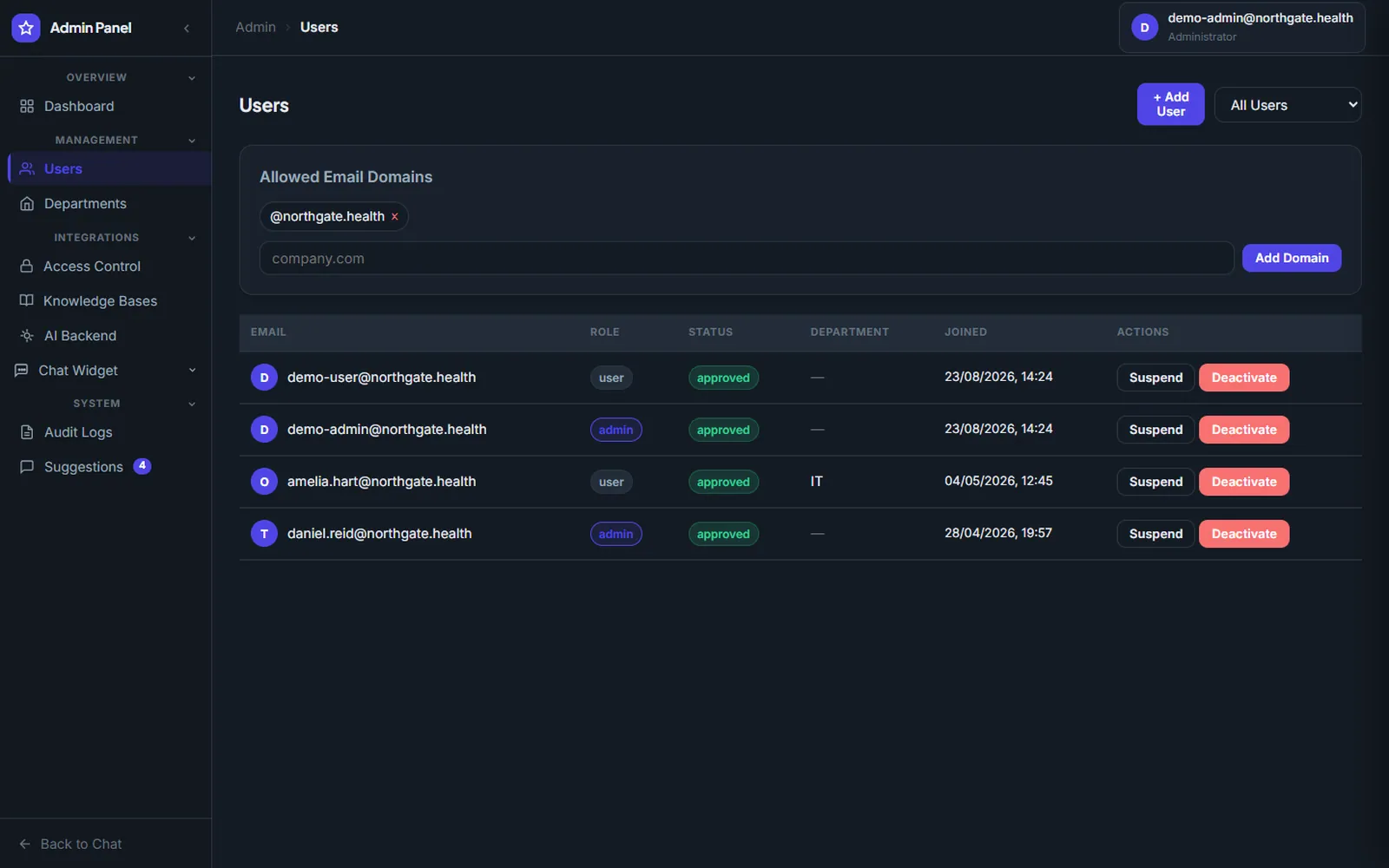The image size is (1389, 868).
Task: Click the profile avatar in the top-right account box
Action: click(1144, 28)
